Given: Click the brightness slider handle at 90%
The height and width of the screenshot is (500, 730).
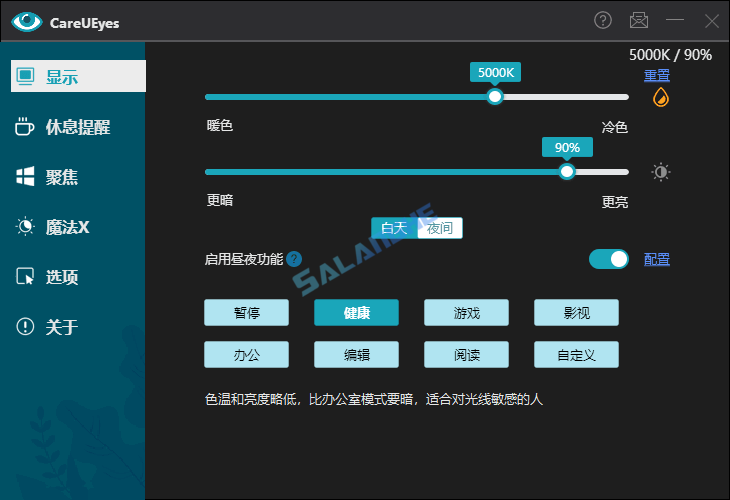Looking at the screenshot, I should click(x=567, y=172).
